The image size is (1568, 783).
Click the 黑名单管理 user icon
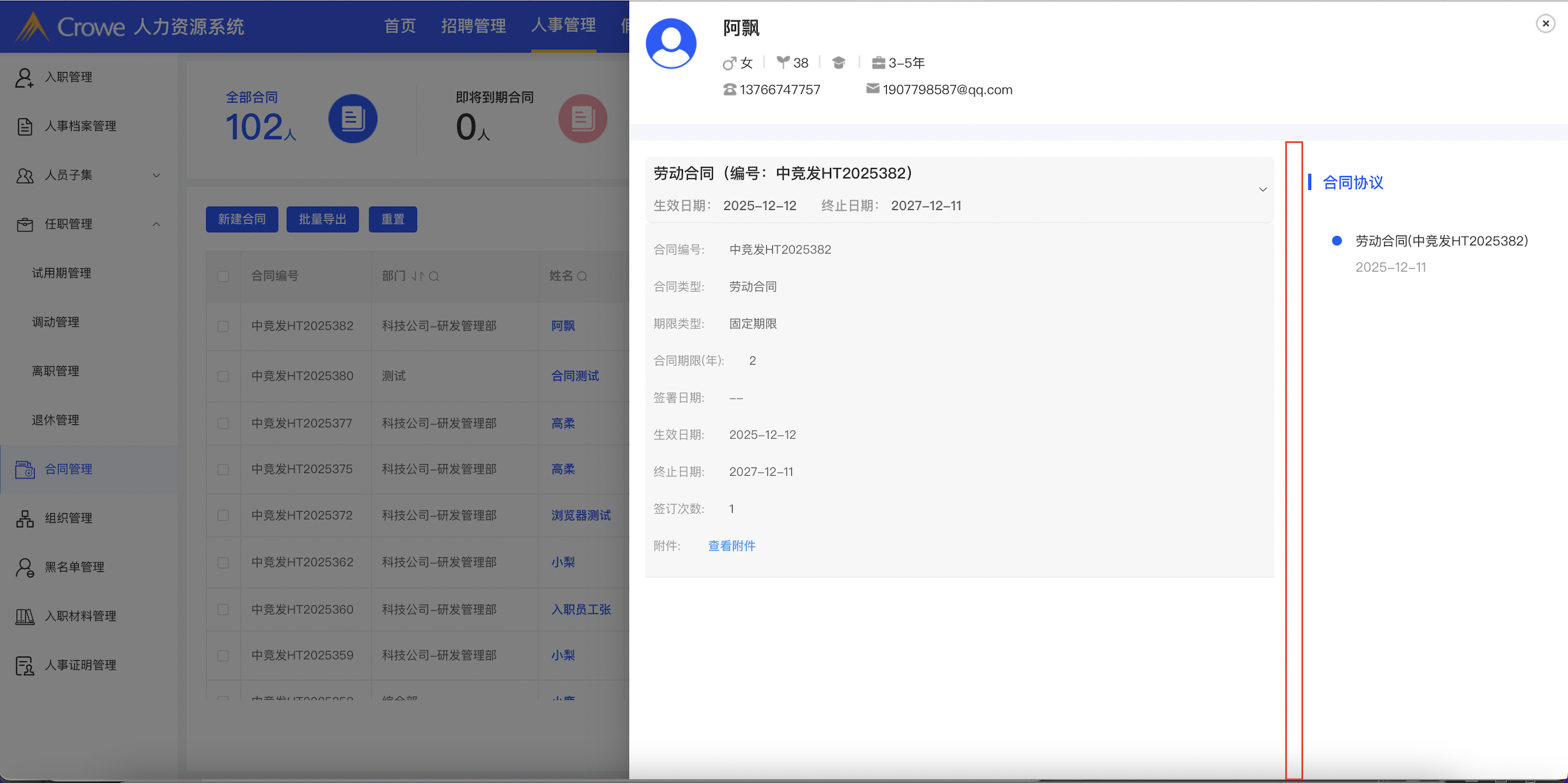click(25, 567)
